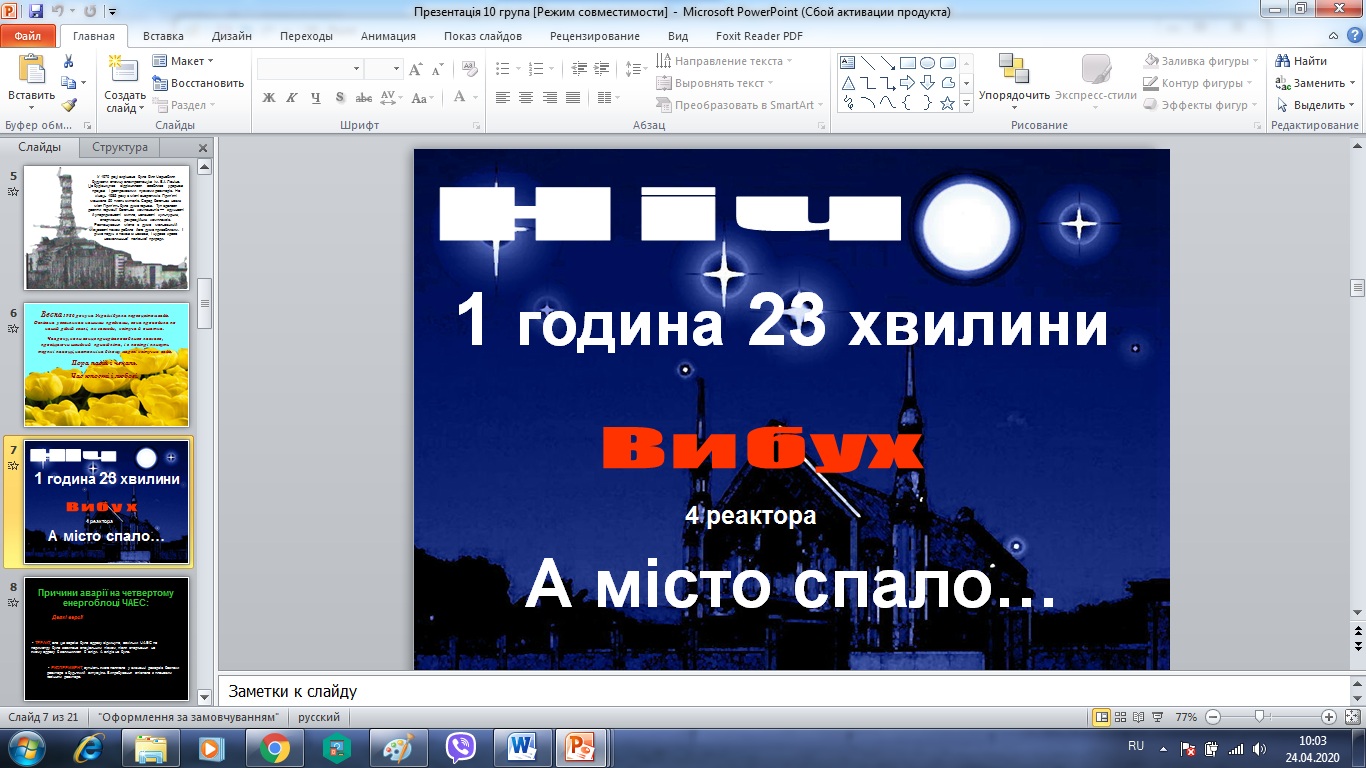This screenshot has height=768, width=1366.
Task: Click the zoom out minus button
Action: (1211, 717)
